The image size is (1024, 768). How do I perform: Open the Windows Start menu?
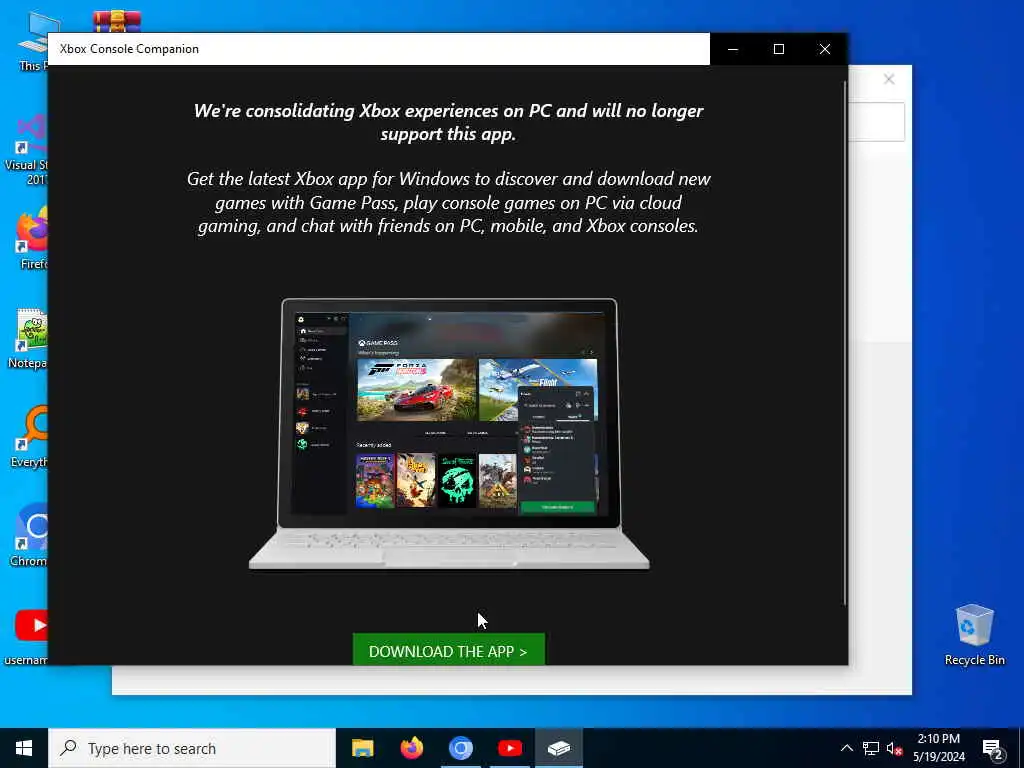click(x=24, y=748)
